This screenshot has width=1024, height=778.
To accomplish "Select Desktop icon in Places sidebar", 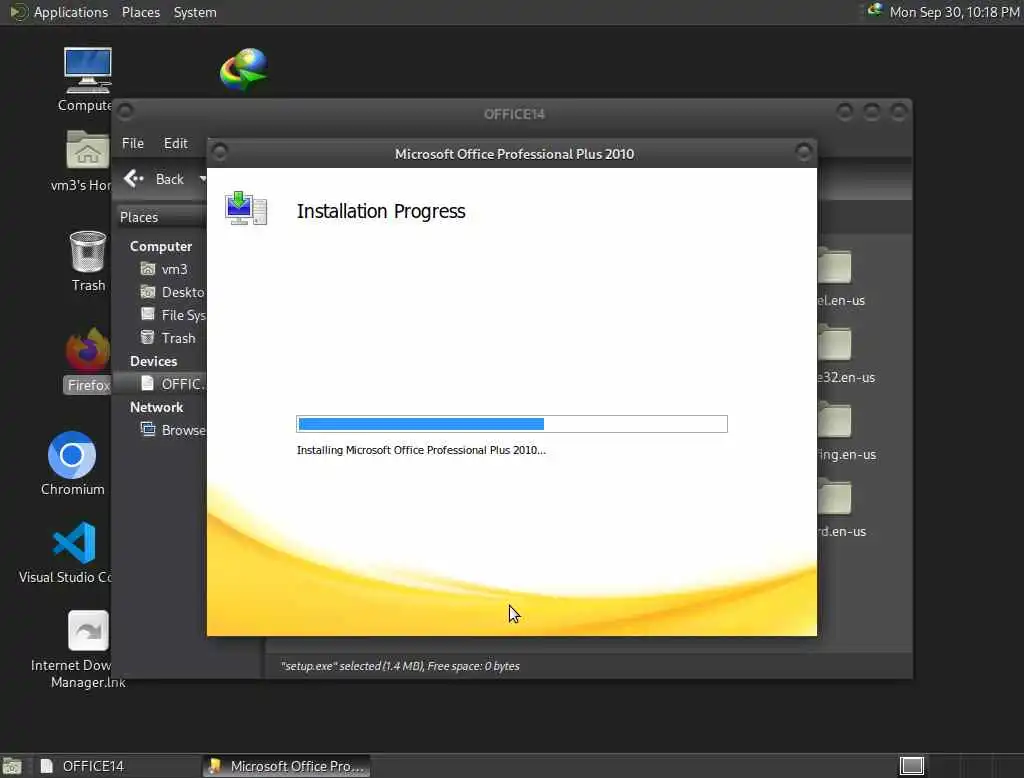I will (148, 291).
